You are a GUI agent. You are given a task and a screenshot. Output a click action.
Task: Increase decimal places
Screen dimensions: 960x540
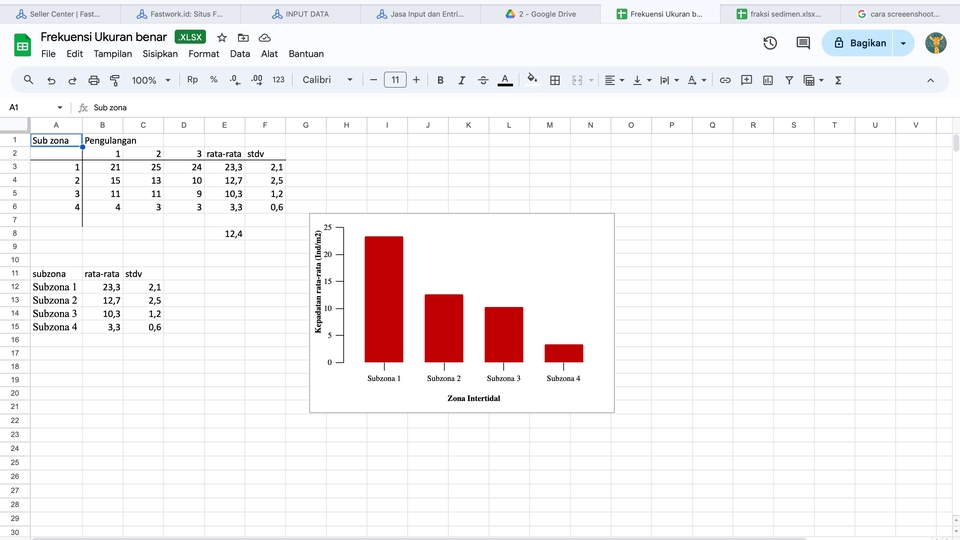pos(257,80)
